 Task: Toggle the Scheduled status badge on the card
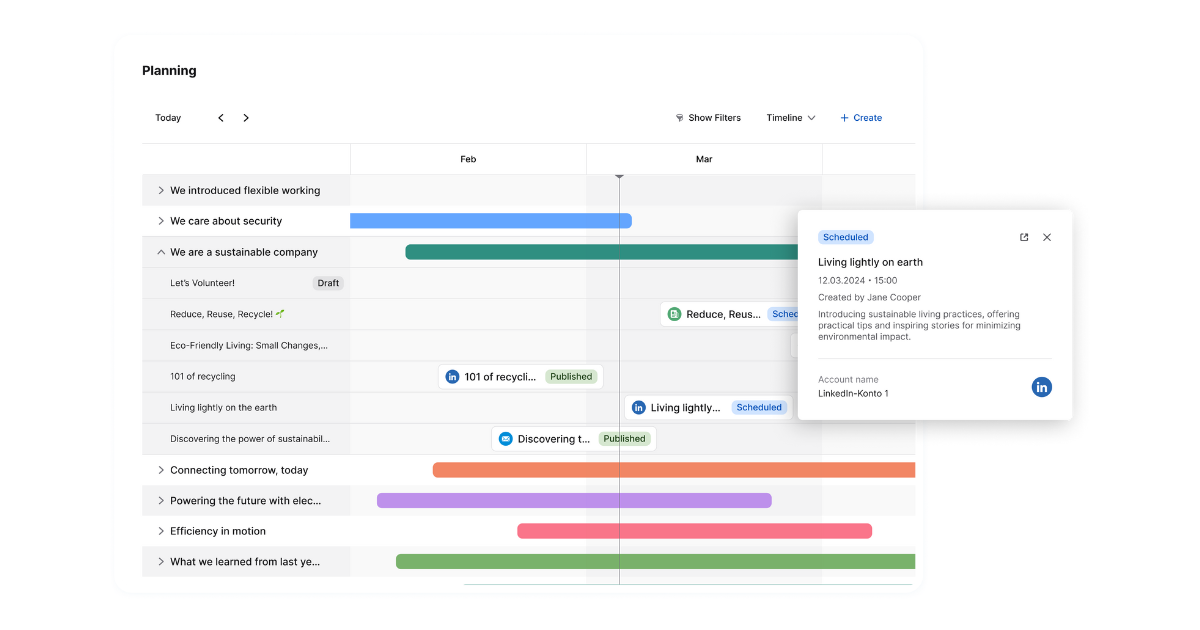[x=845, y=237]
